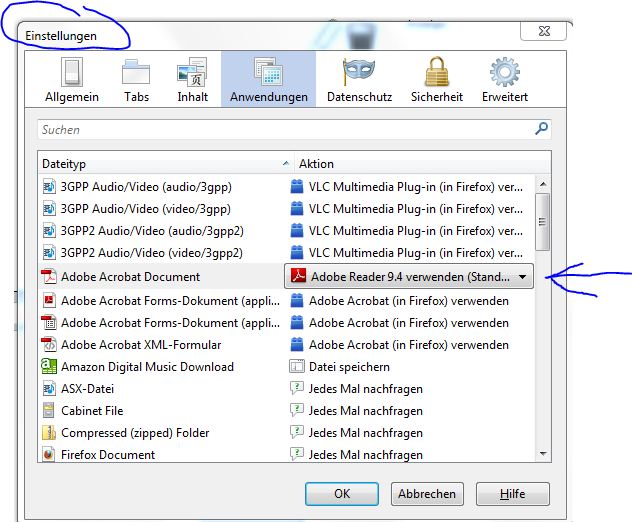
Task: Click the list scrollbar down arrow
Action: [x=543, y=453]
